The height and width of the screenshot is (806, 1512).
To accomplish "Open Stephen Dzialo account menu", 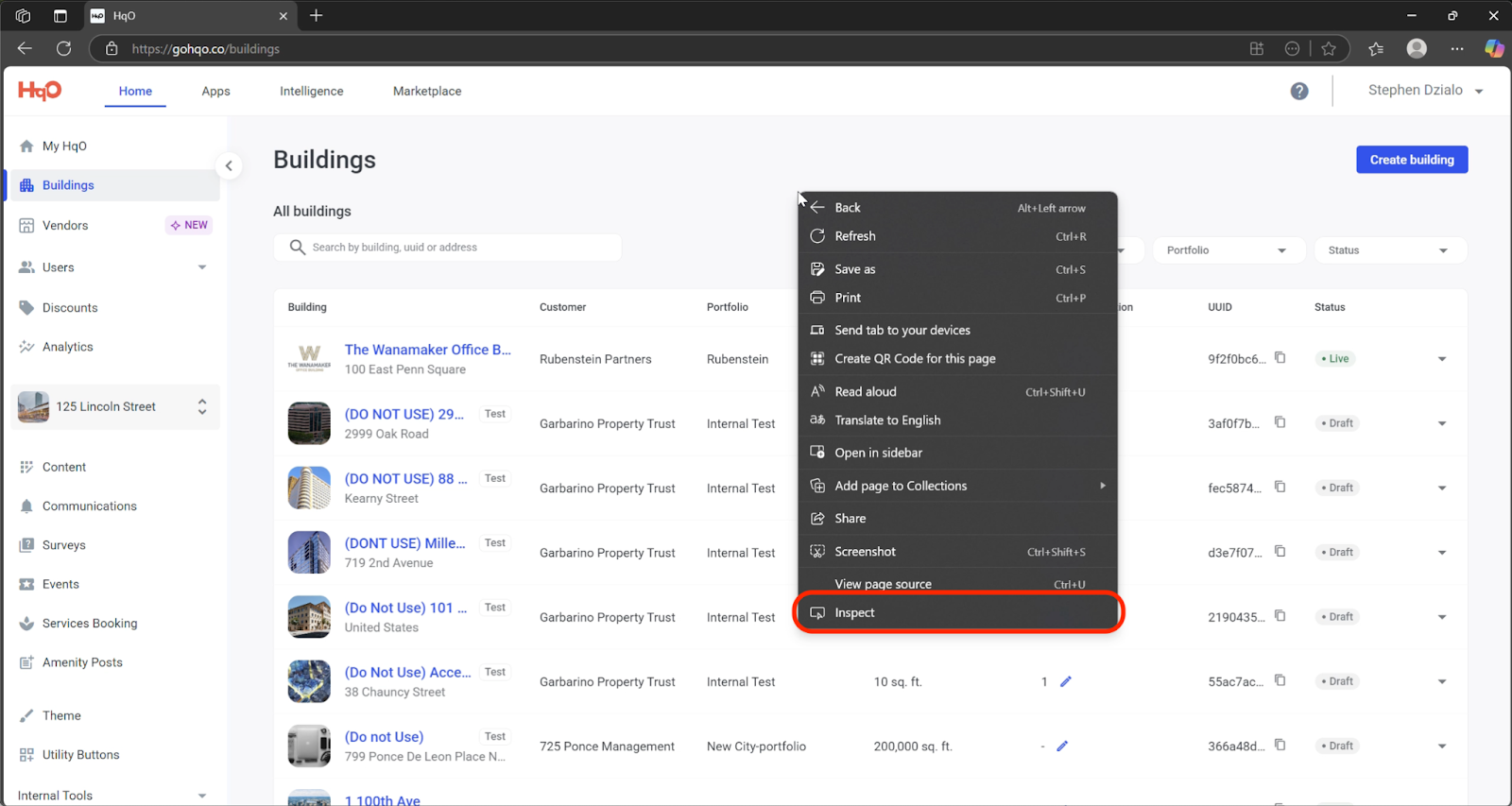I will (x=1425, y=91).
